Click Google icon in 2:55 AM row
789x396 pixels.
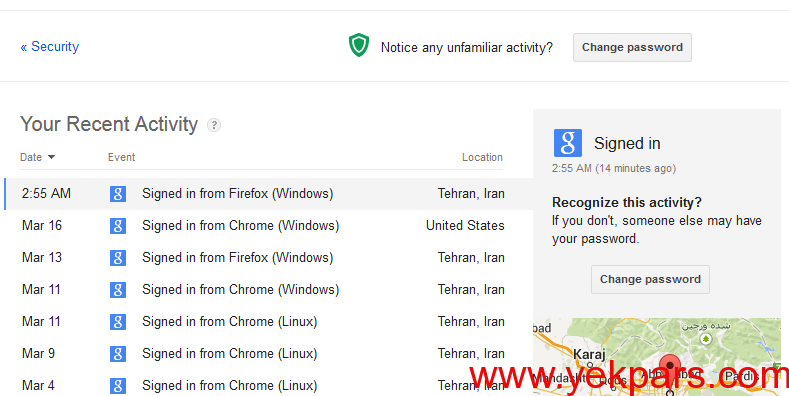[x=118, y=194]
